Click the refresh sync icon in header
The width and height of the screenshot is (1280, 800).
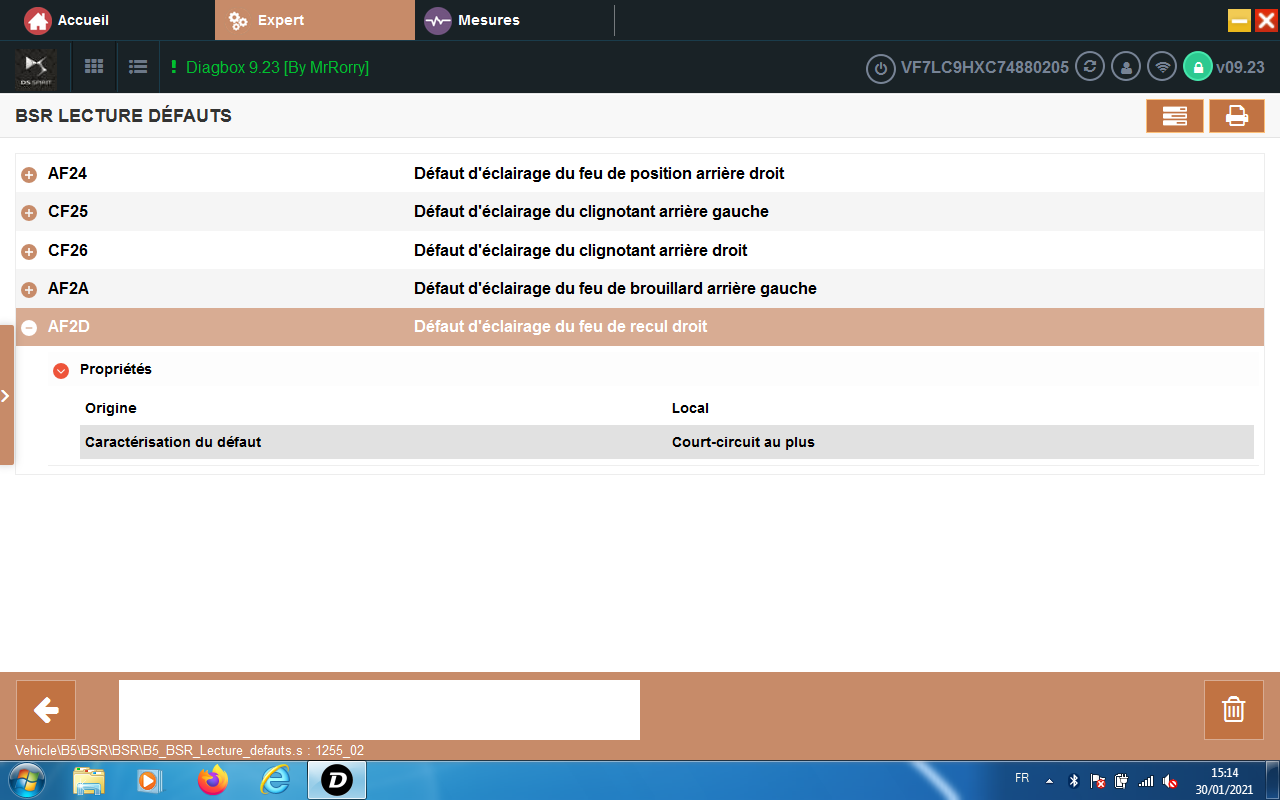click(x=1090, y=67)
